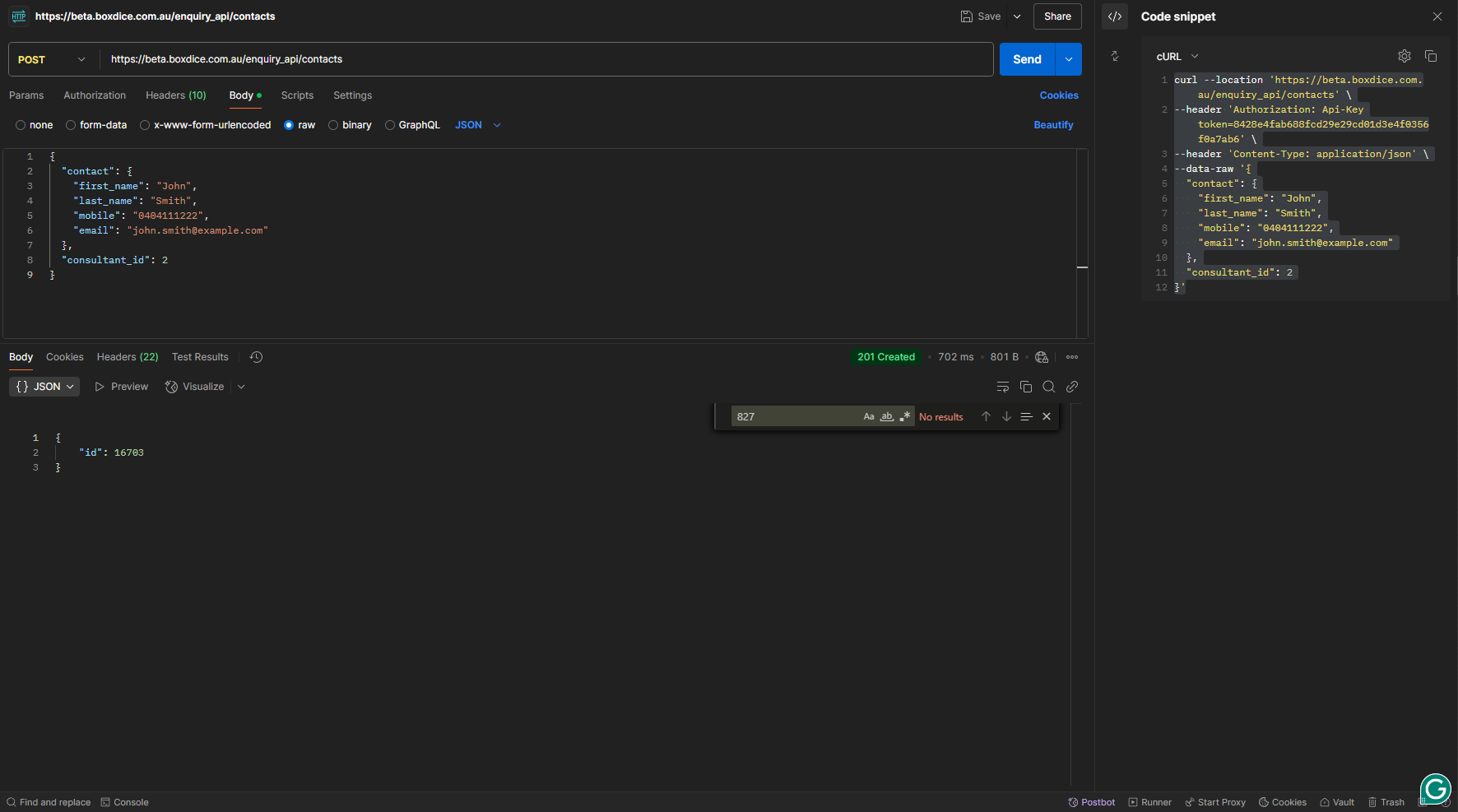Open the code snippet panel icon
1458x812 pixels.
click(1115, 16)
